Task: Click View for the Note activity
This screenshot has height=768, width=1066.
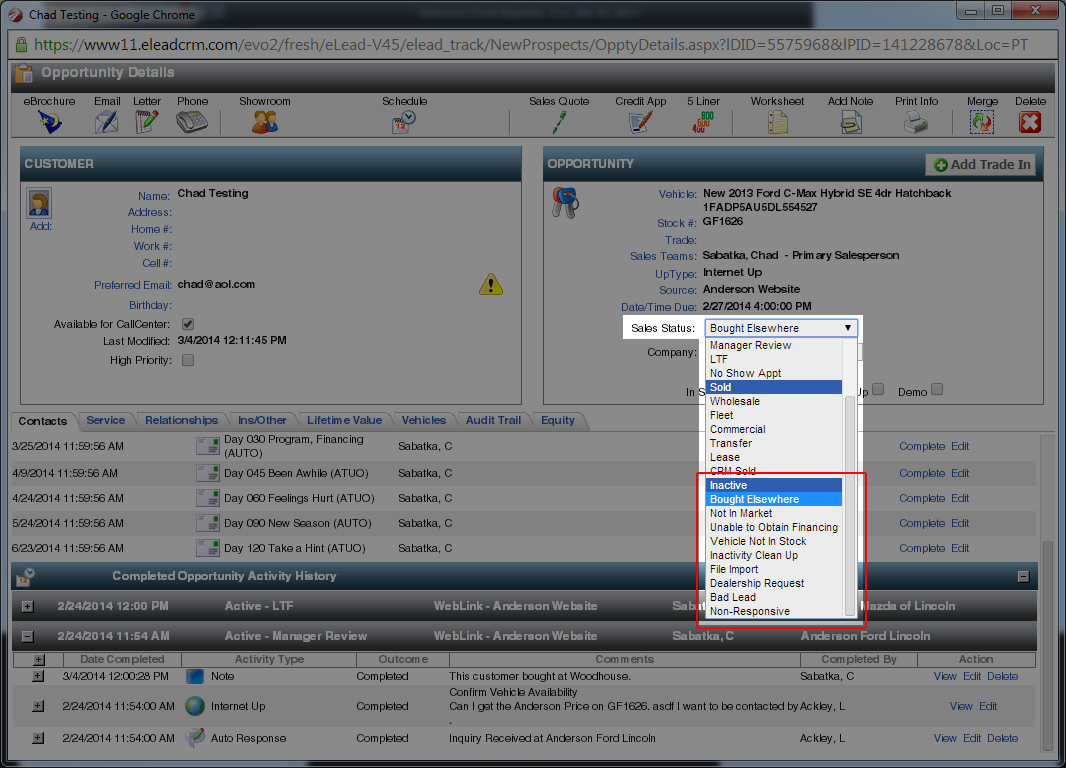Action: click(945, 676)
